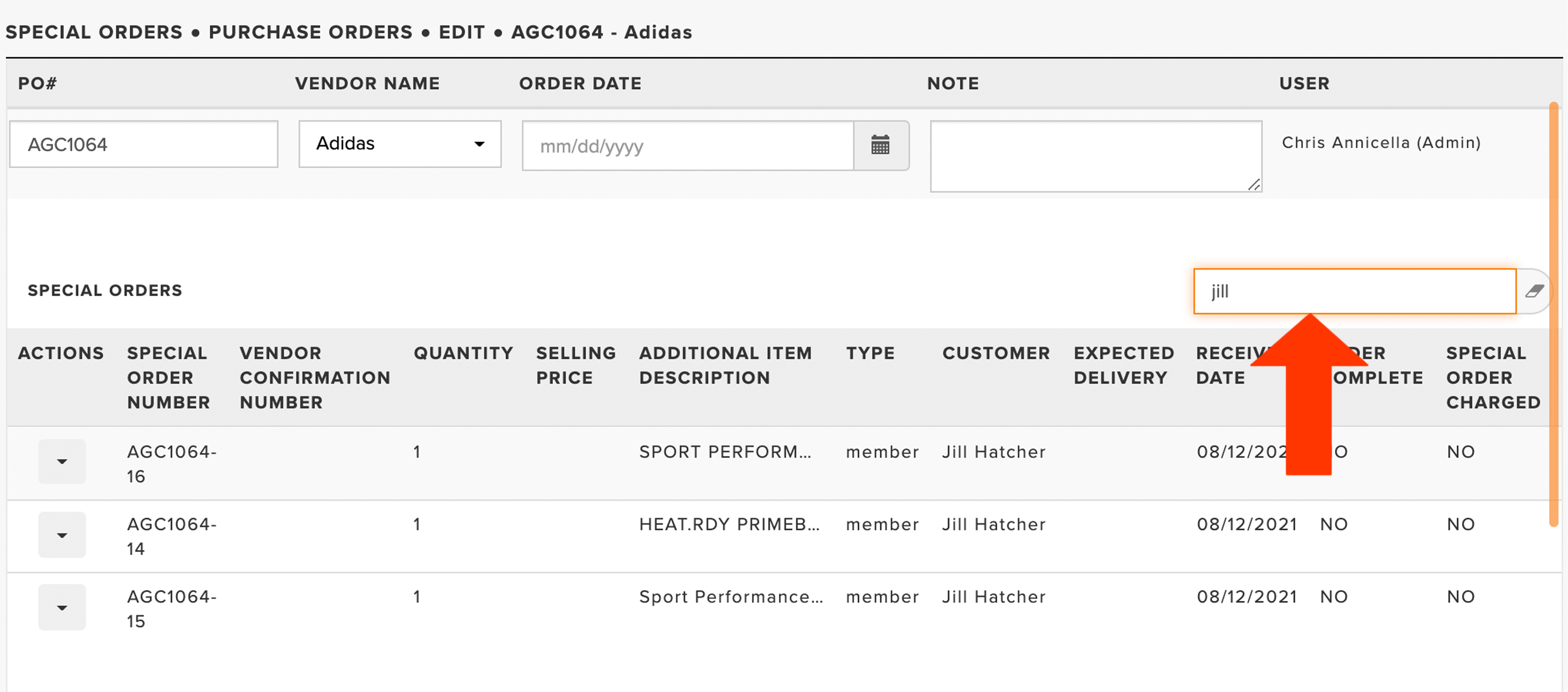Click Jill Hatcher in the AGC1064-16 row
Viewport: 1568px width, 692px height.
(994, 452)
